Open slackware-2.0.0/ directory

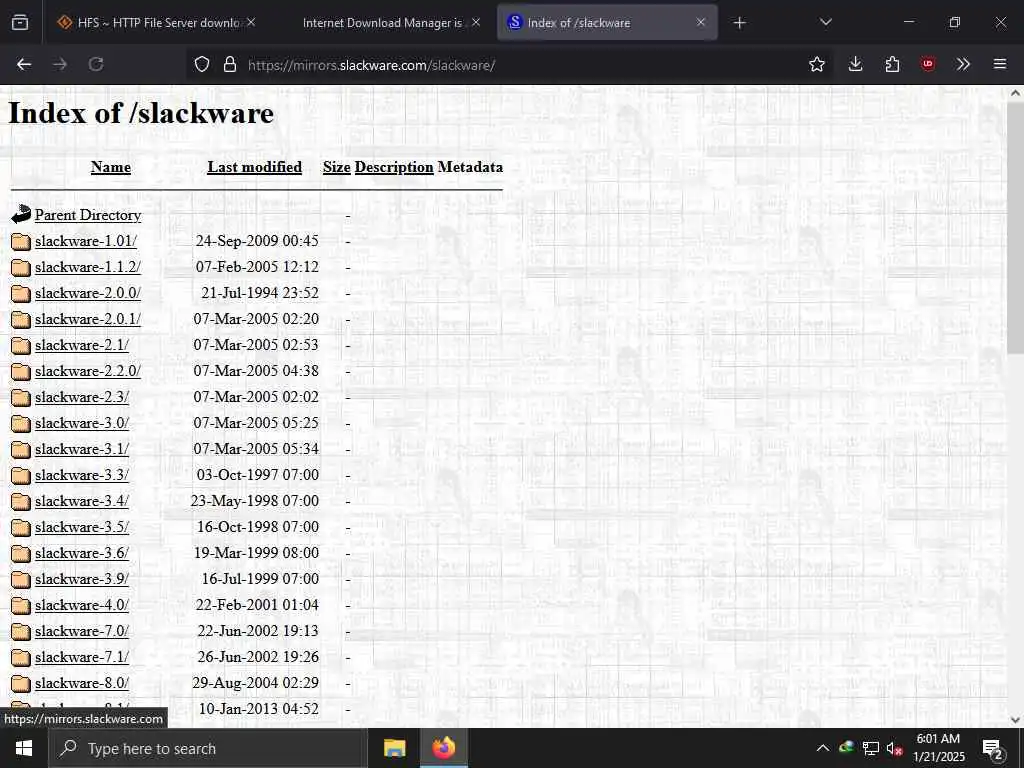[88, 293]
